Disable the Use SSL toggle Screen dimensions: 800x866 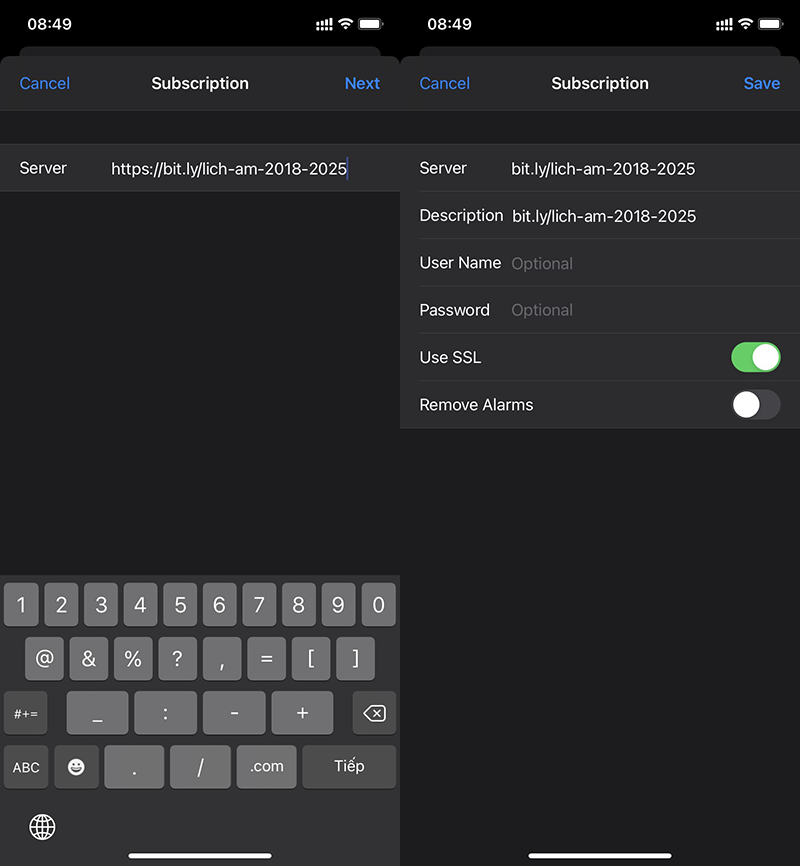[x=755, y=357]
